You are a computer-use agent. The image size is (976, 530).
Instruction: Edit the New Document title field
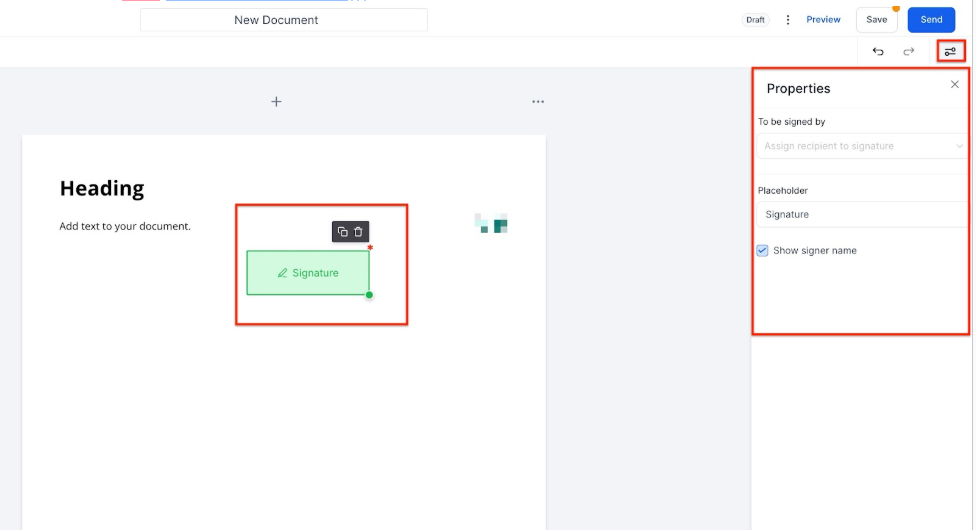pyautogui.click(x=284, y=20)
